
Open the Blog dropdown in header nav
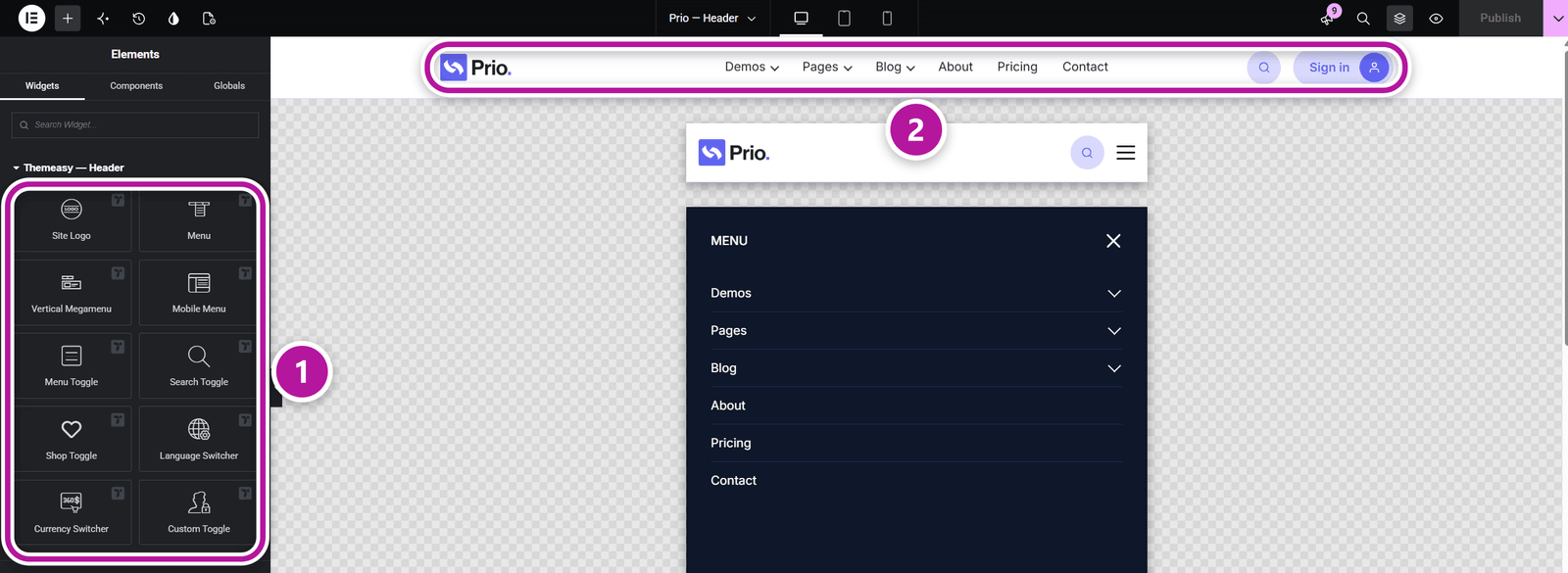pyautogui.click(x=895, y=67)
